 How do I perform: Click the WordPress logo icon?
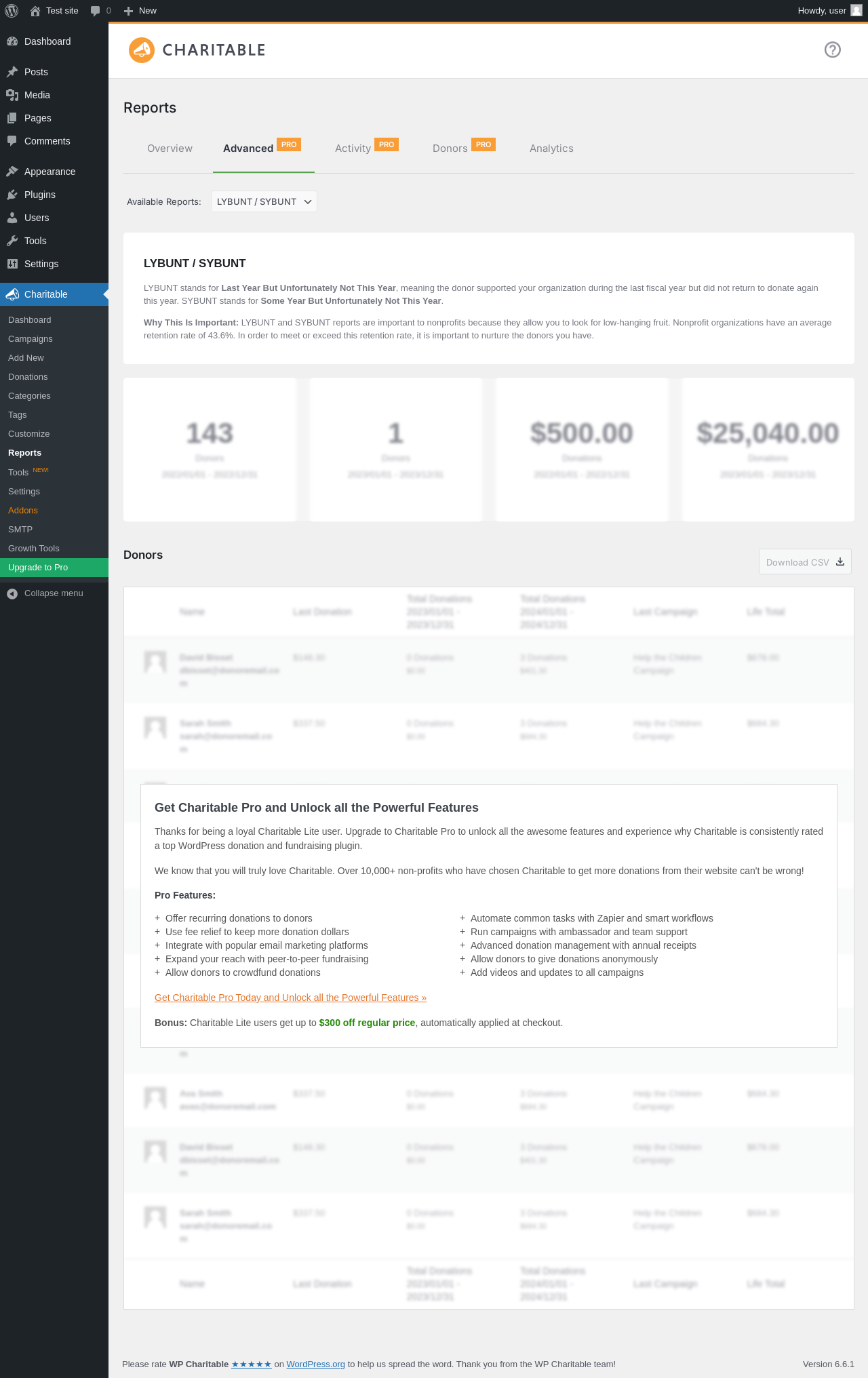[12, 11]
